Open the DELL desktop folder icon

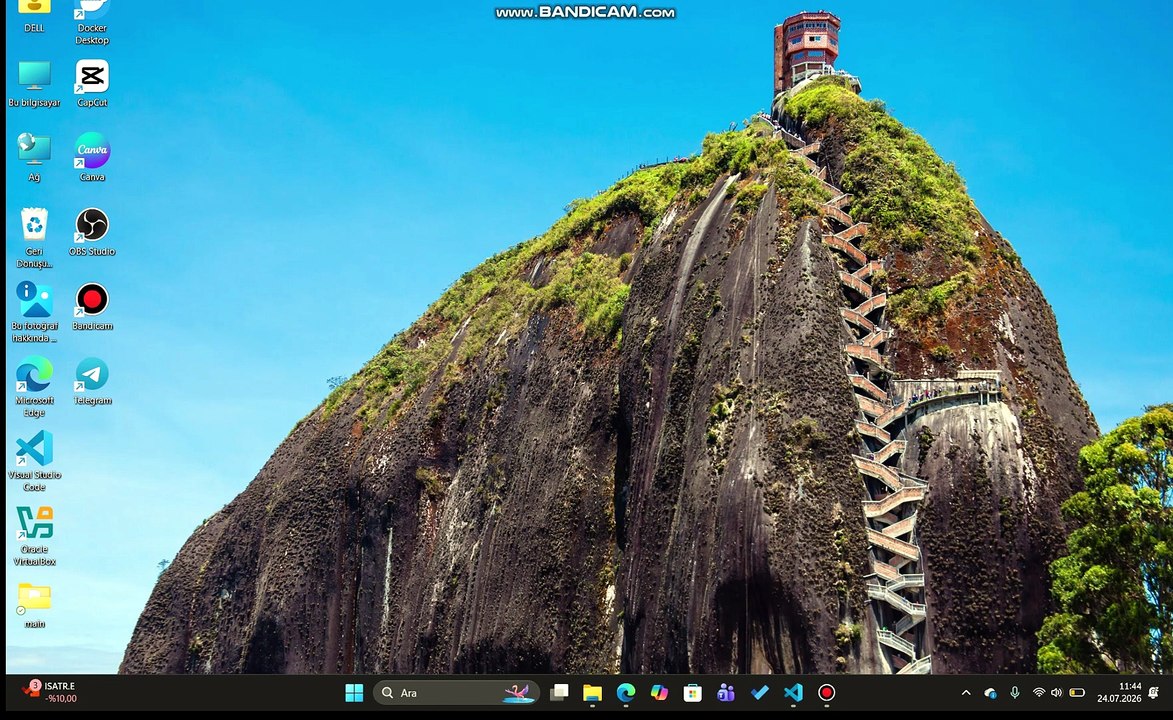[34, 15]
